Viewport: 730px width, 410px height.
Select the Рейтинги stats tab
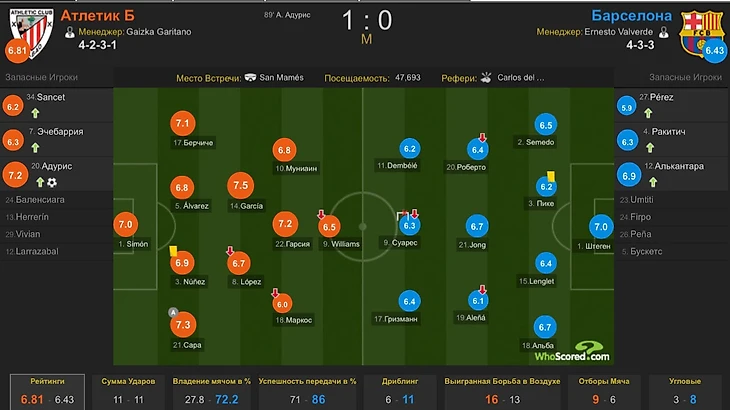point(47,391)
